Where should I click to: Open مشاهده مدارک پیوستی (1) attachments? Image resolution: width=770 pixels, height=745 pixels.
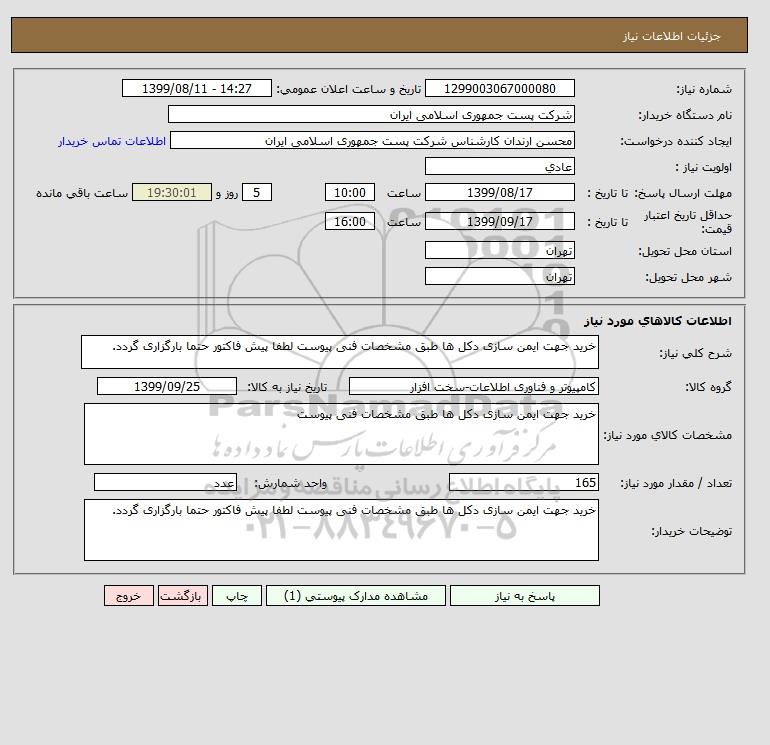pyautogui.click(x=356, y=596)
